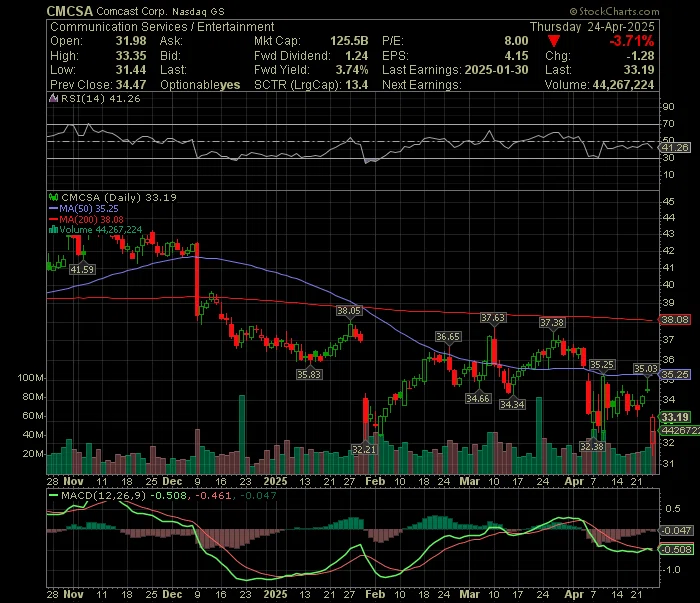Click the Fwd Yield value 3.74%

(352, 70)
